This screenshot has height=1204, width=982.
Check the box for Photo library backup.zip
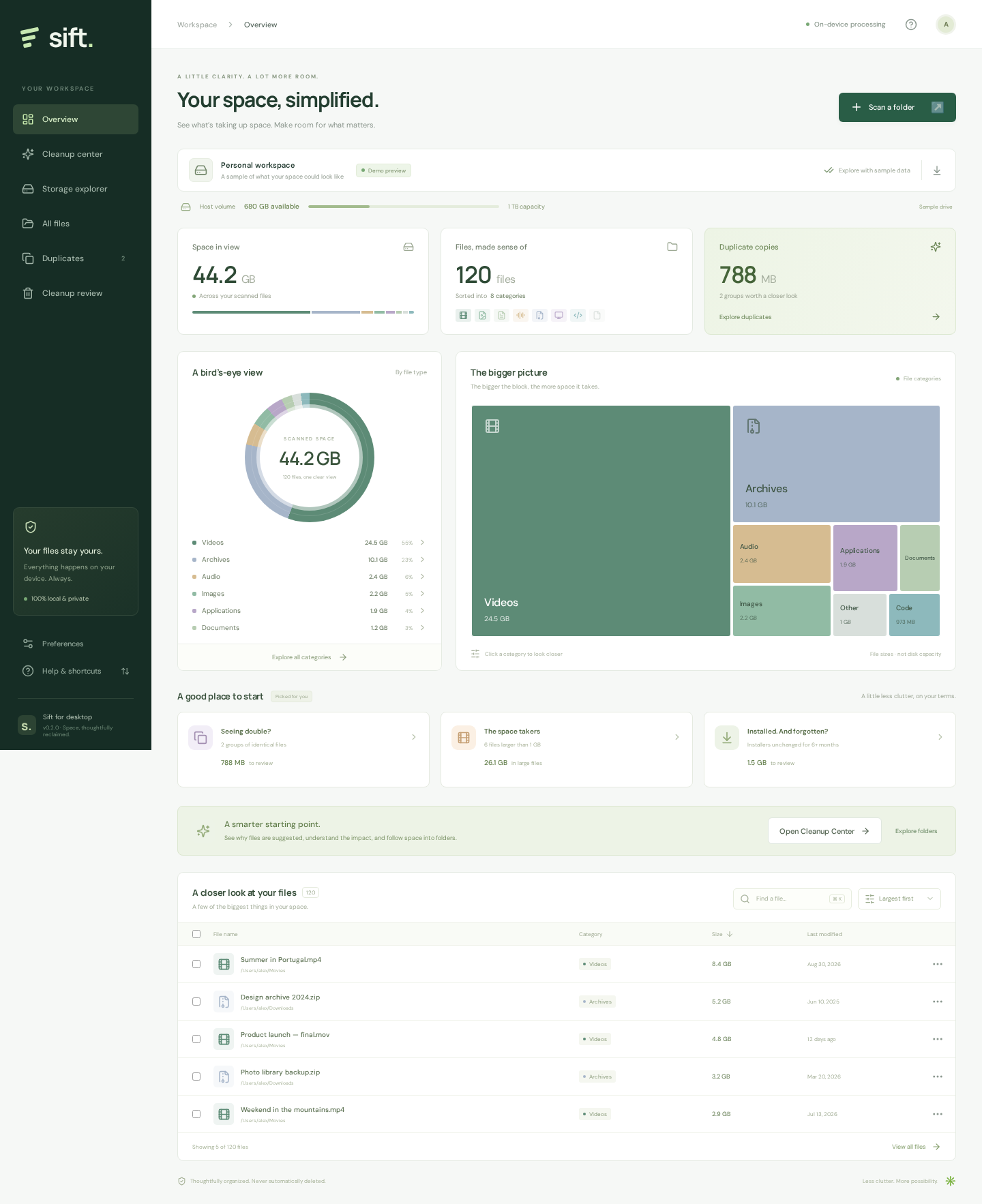click(196, 1077)
